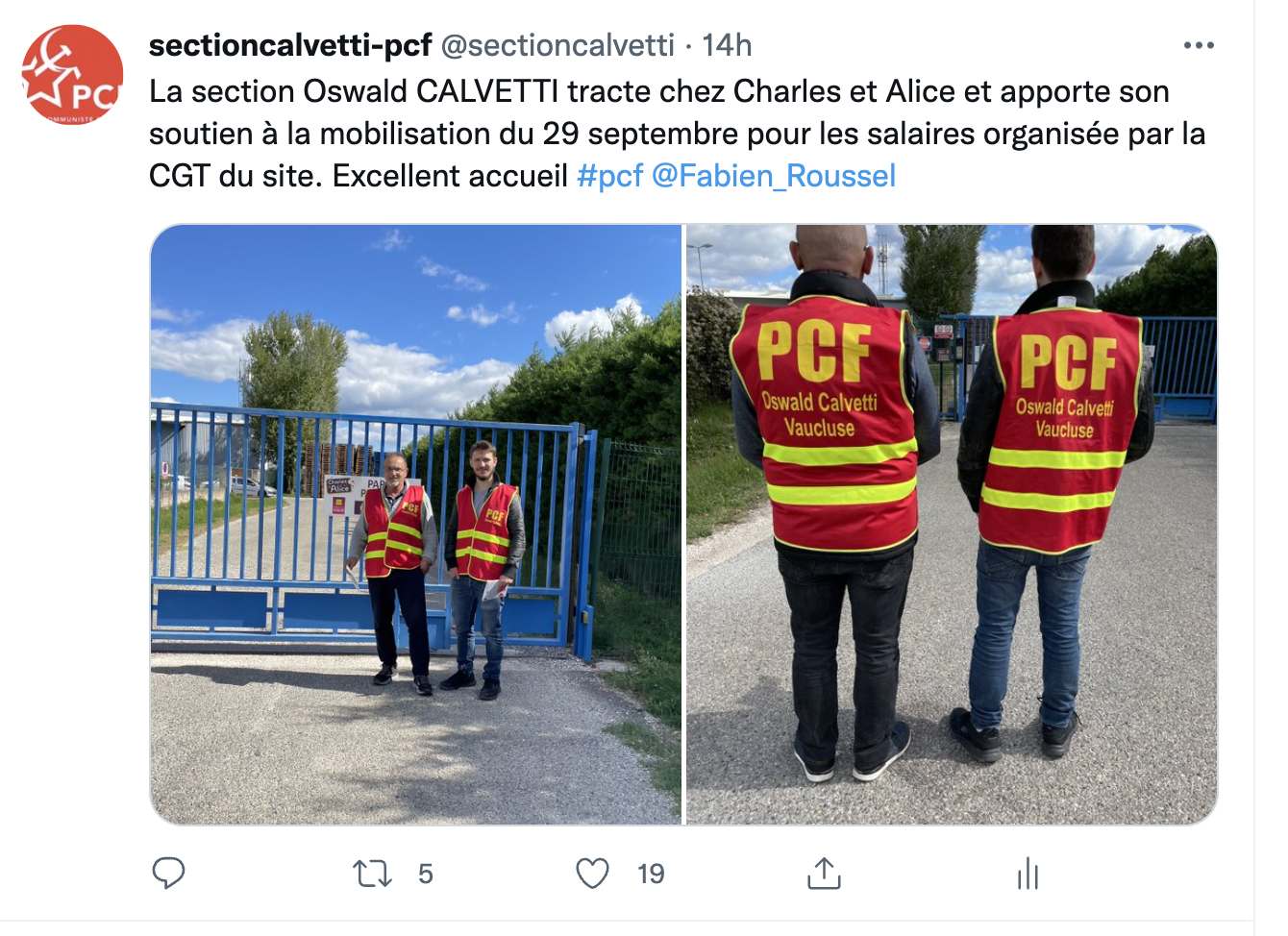The image size is (1288, 936).
Task: Open the @Fabien_Roussel mention link
Action: [774, 176]
